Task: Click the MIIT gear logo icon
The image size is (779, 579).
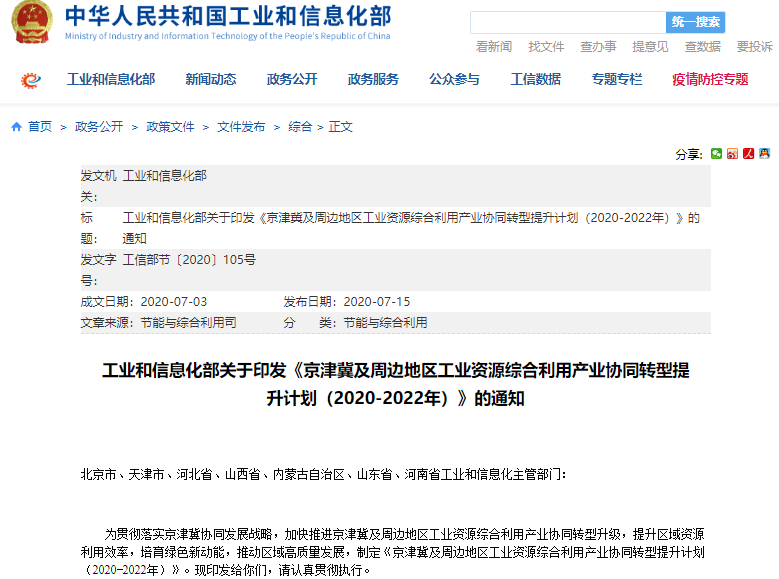Action: tap(32, 80)
